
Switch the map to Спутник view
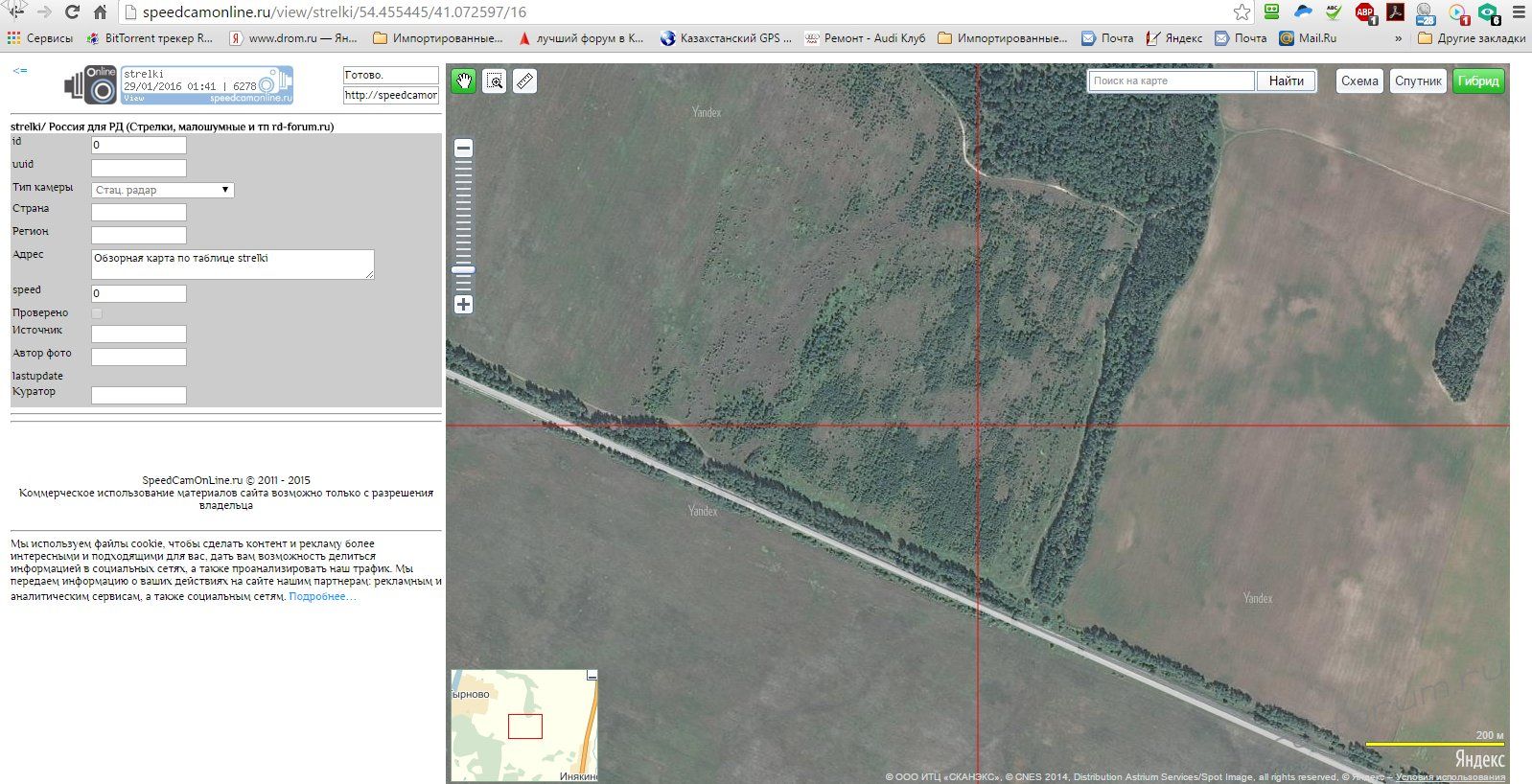point(1418,81)
